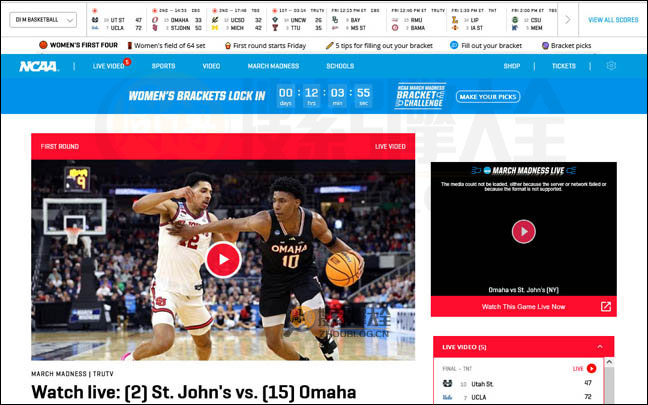Click the Women's Brackets Lock In banner text

point(197,96)
